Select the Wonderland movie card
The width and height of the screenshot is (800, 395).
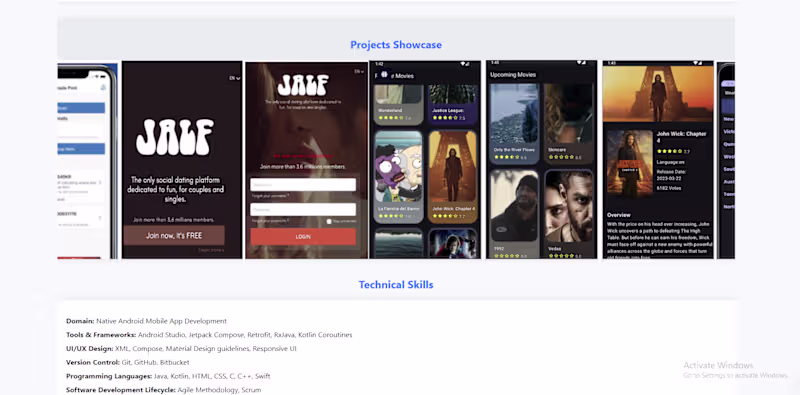pyautogui.click(x=398, y=105)
